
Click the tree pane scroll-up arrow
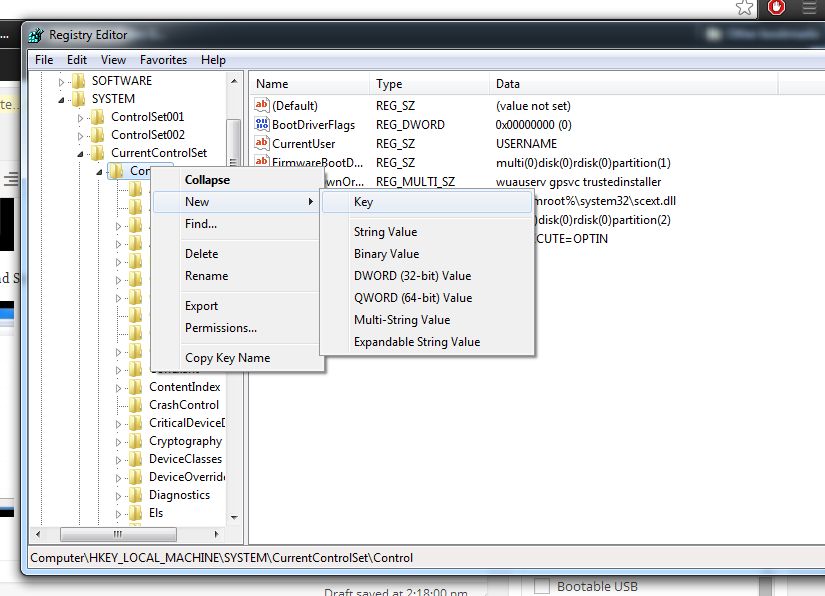click(234, 81)
